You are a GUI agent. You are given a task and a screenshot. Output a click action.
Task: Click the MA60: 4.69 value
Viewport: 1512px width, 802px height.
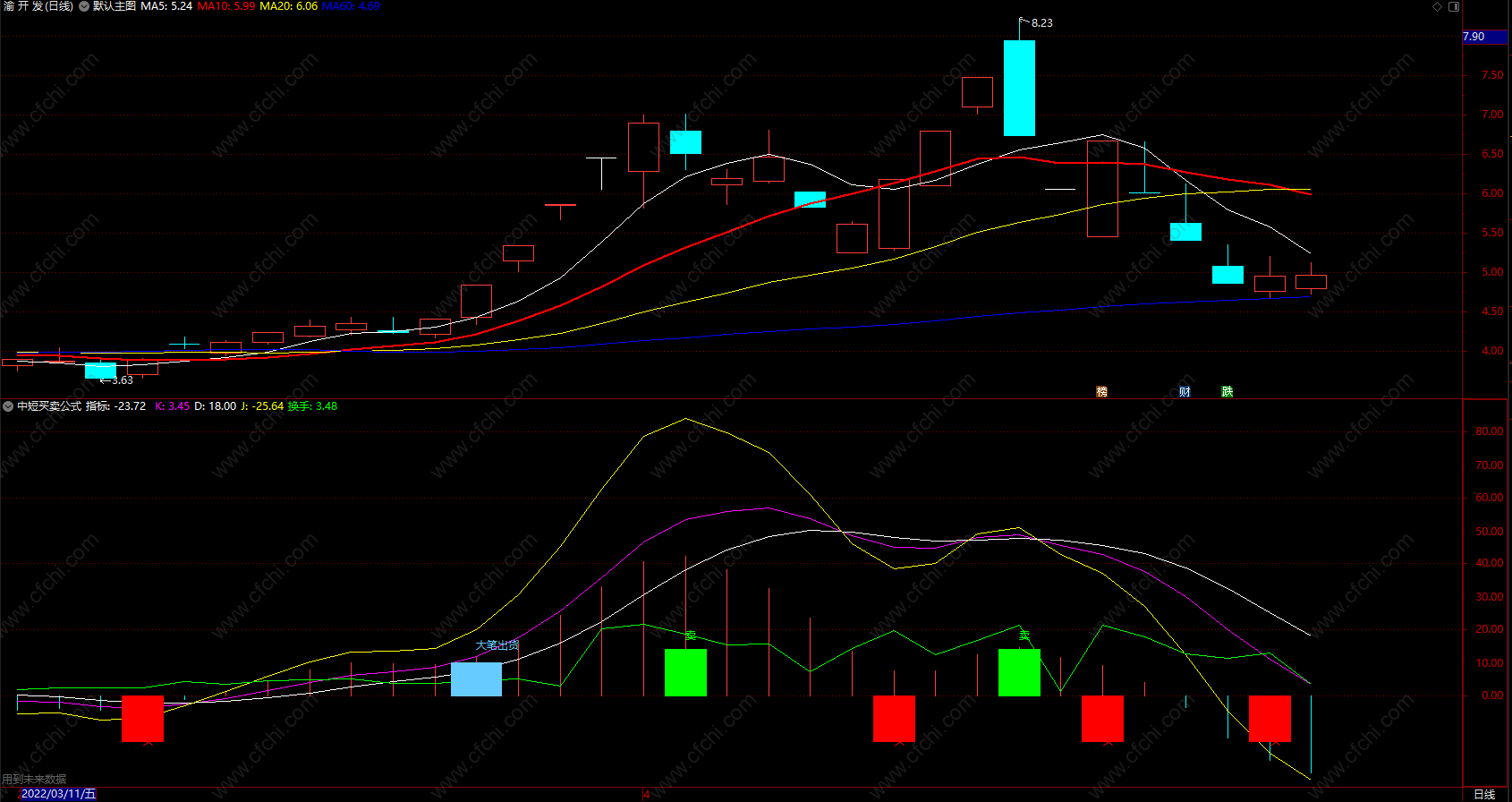pyautogui.click(x=351, y=6)
